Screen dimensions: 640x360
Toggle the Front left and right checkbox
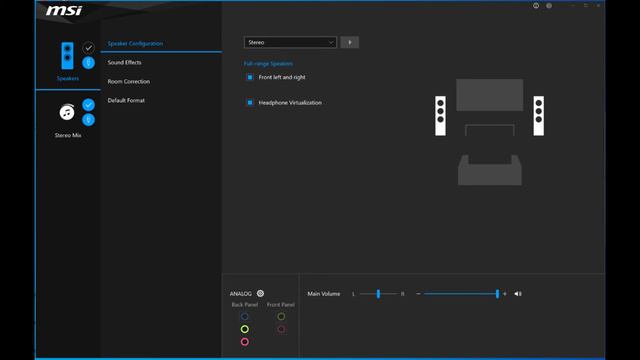pos(250,77)
